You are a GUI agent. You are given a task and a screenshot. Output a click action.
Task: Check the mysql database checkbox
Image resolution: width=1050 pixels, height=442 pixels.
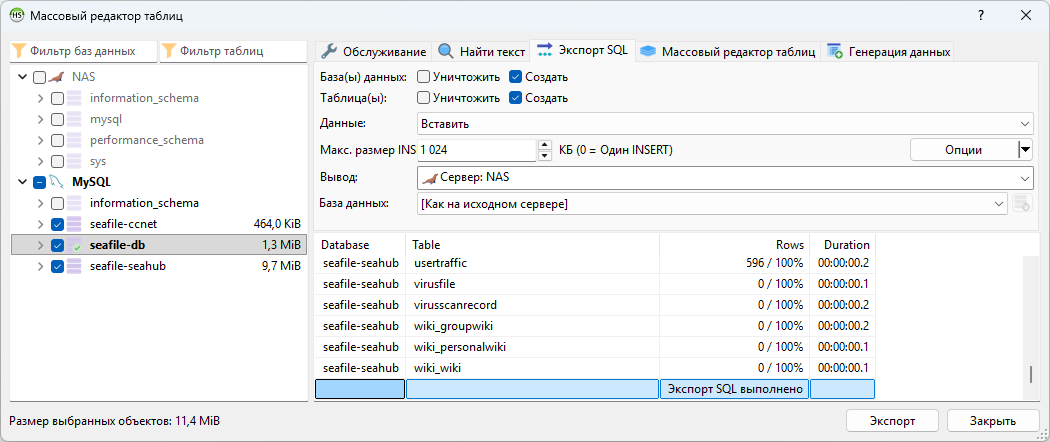coord(58,119)
